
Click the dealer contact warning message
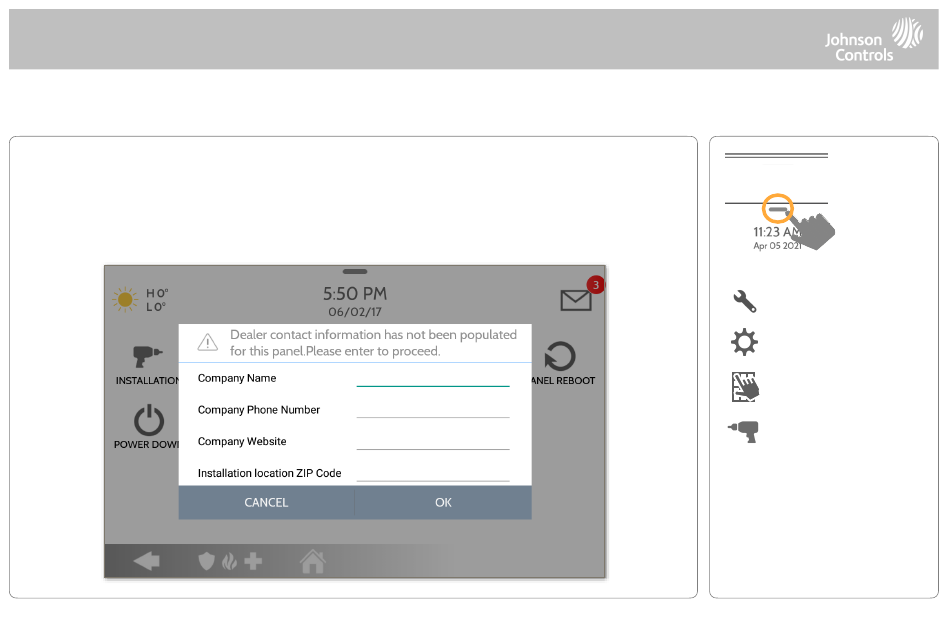point(373,343)
